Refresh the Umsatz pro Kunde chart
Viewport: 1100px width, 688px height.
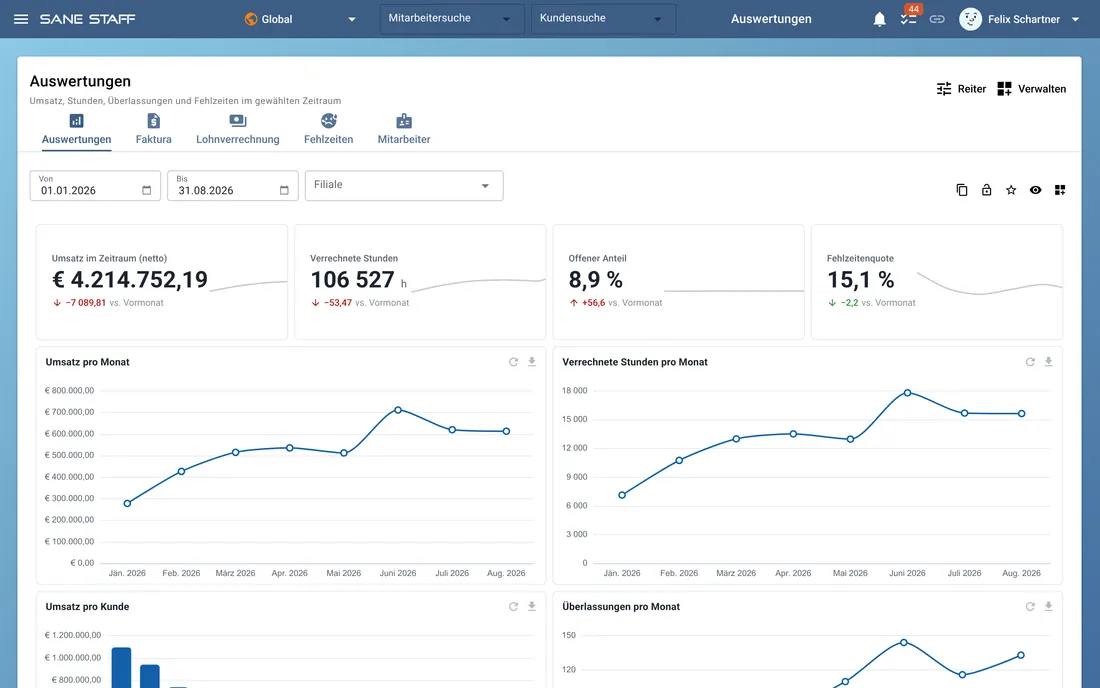pos(514,607)
